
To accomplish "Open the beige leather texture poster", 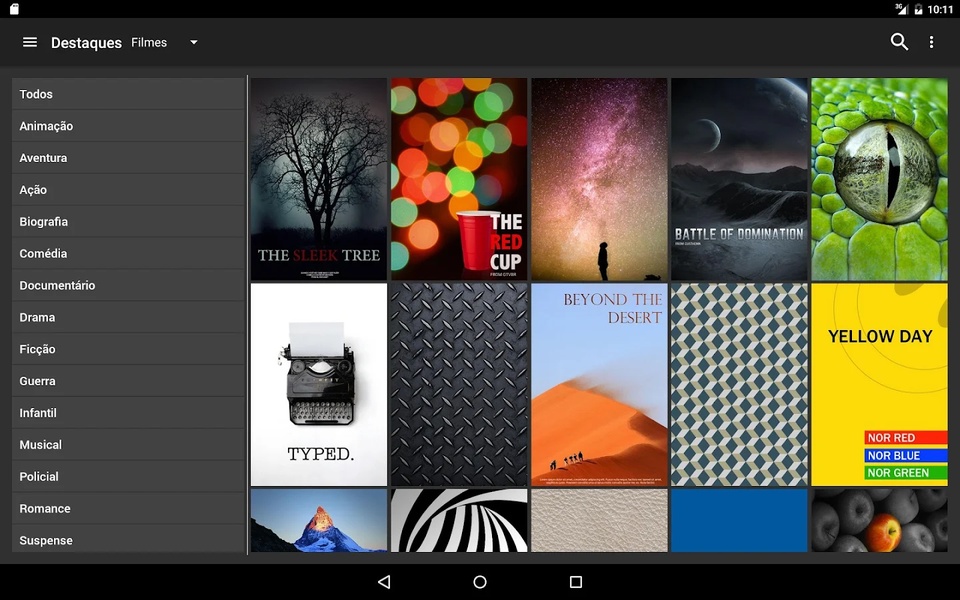I will point(599,520).
